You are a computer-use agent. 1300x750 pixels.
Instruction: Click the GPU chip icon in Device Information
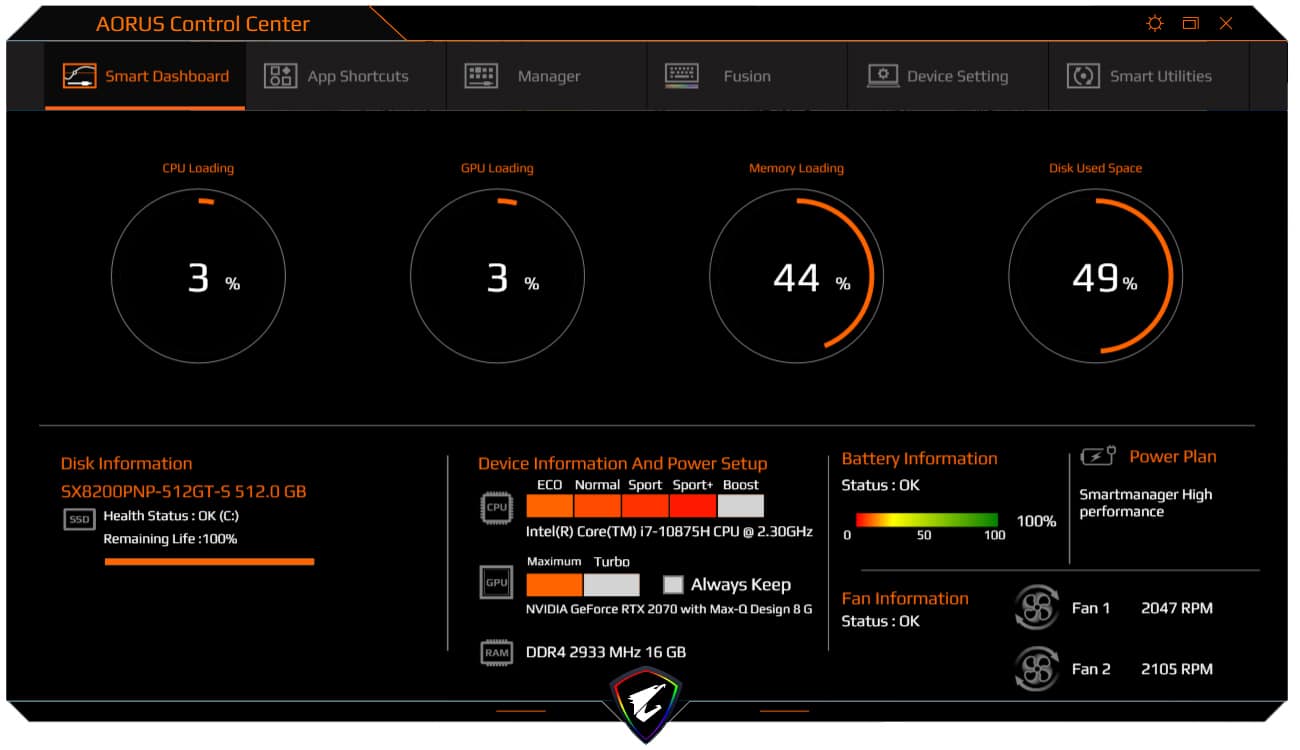[497, 582]
